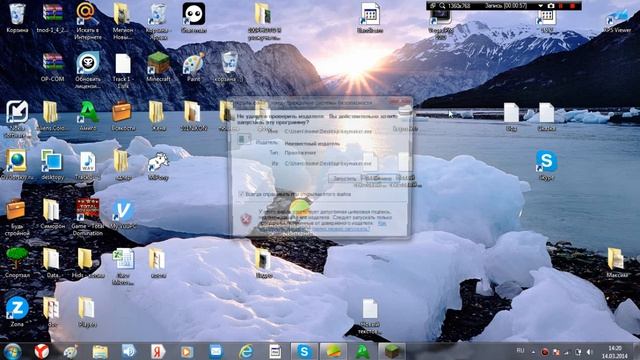Click the Отмена button in the security dialog

click(382, 178)
